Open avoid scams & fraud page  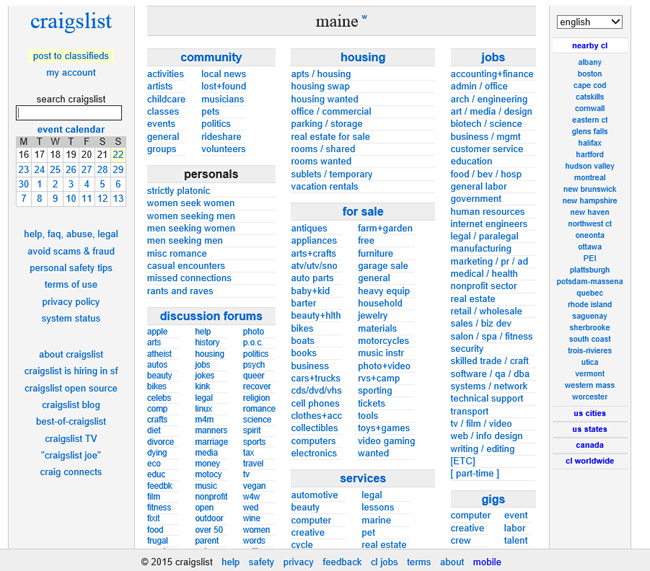pyautogui.click(x=71, y=251)
